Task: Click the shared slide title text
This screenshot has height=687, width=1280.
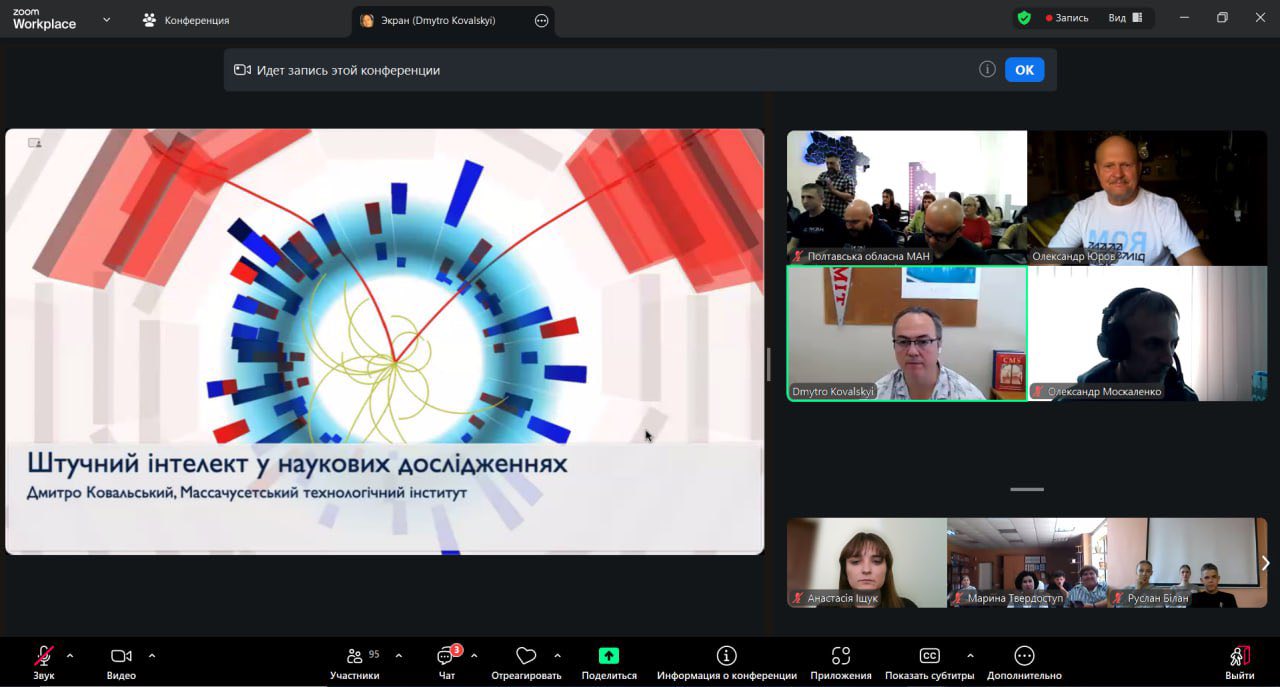Action: [x=297, y=464]
